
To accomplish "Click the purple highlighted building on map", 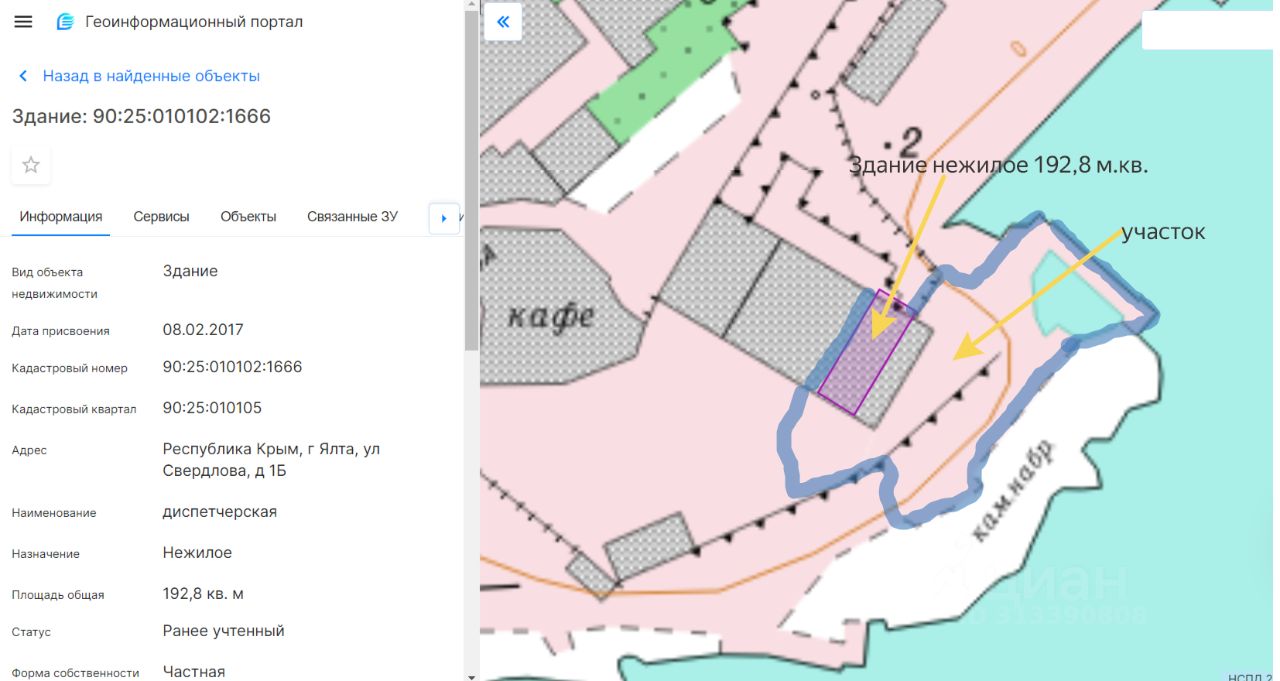I will pyautogui.click(x=866, y=352).
